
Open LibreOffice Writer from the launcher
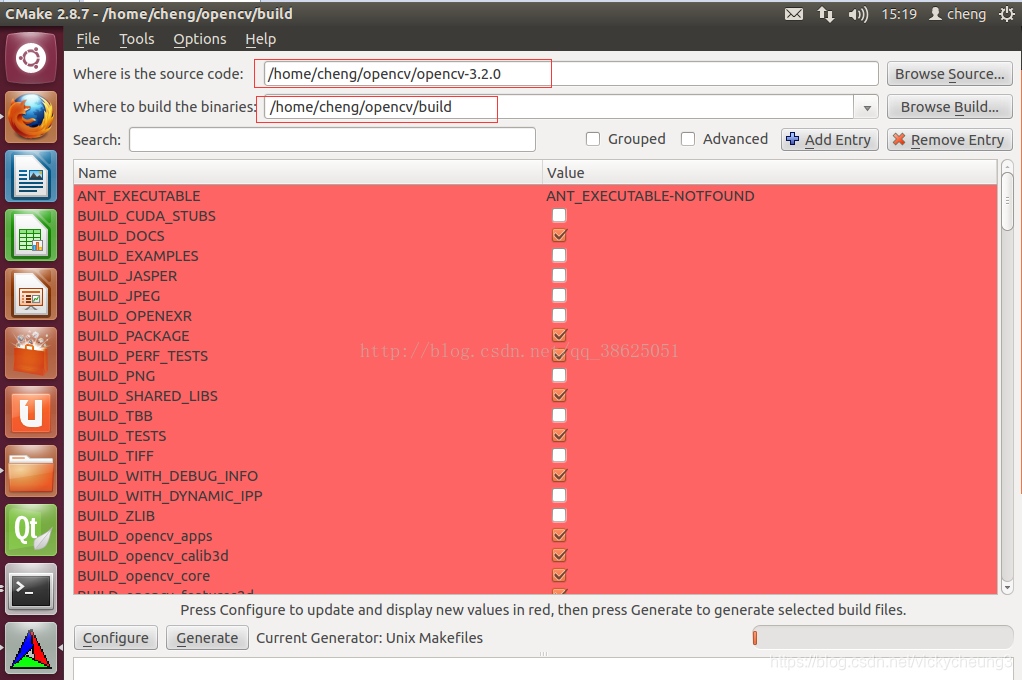pos(31,176)
